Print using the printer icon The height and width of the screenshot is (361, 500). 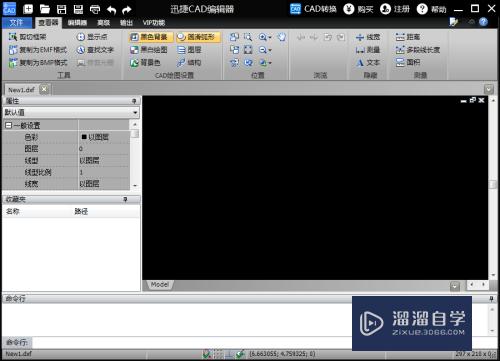click(x=95, y=9)
